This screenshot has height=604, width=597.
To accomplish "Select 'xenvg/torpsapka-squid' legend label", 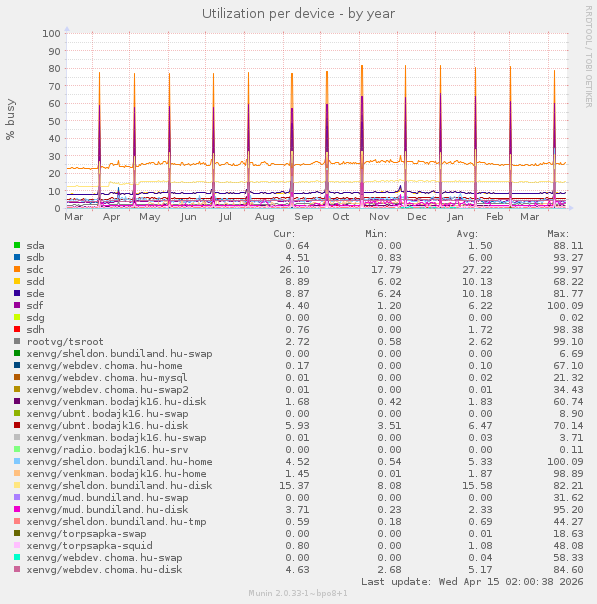I will click(x=89, y=546).
